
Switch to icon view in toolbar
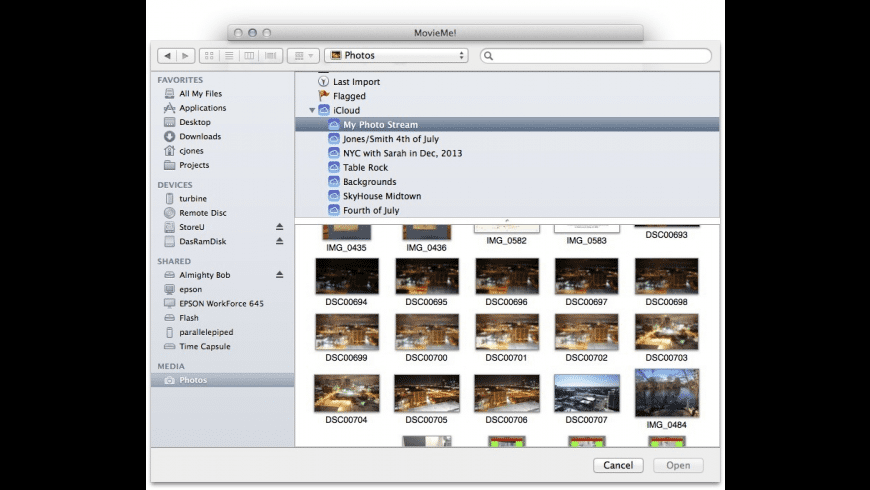(209, 56)
